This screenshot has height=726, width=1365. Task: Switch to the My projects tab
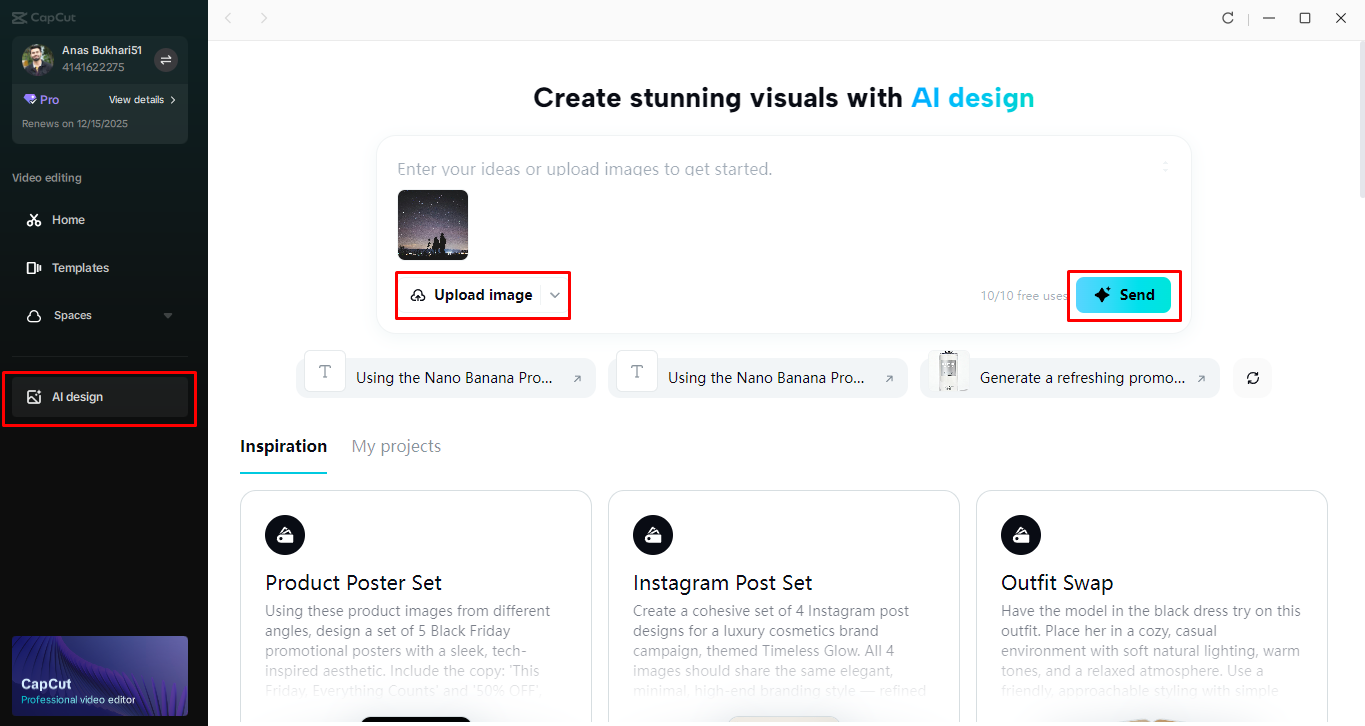click(x=396, y=446)
